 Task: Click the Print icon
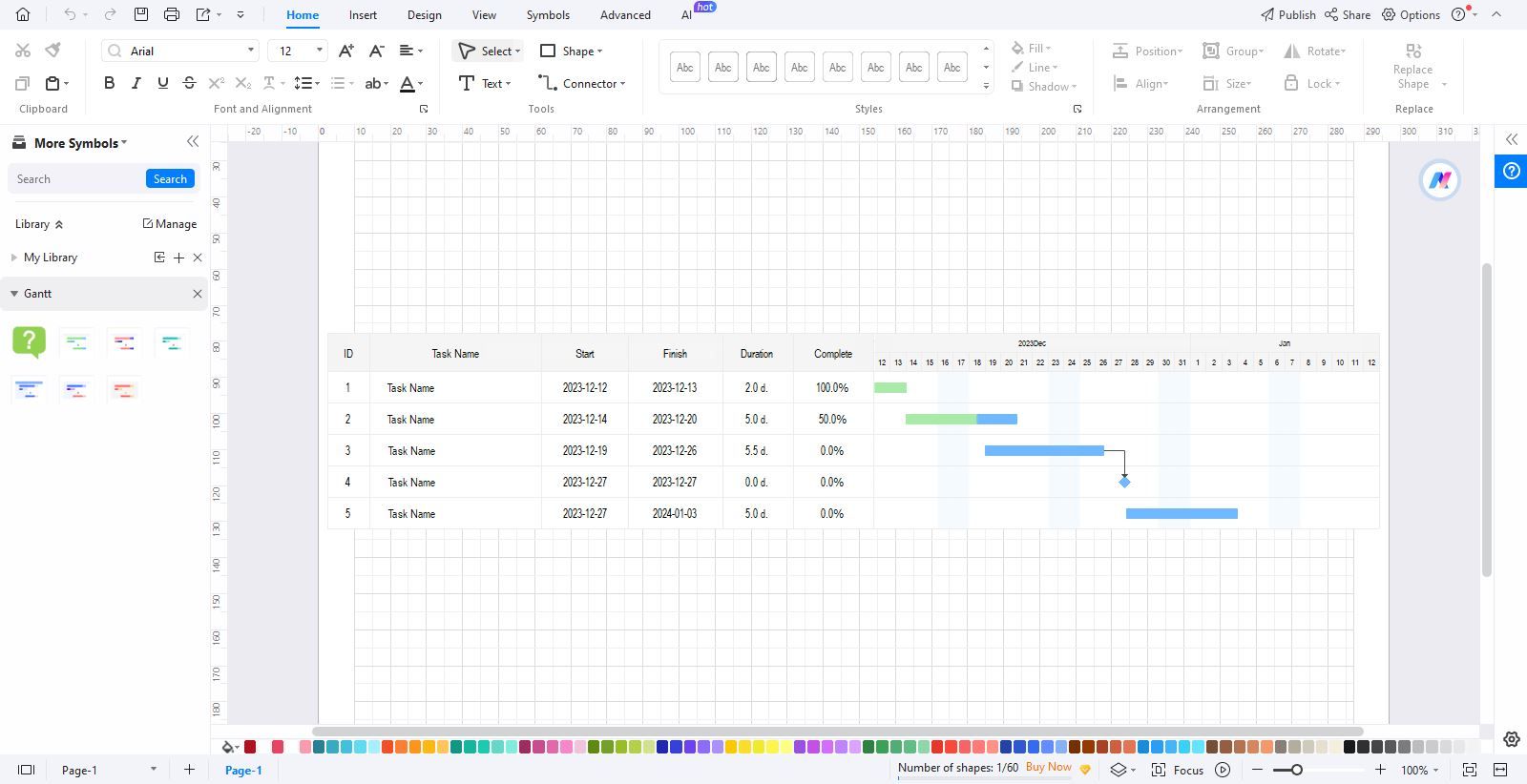(172, 14)
